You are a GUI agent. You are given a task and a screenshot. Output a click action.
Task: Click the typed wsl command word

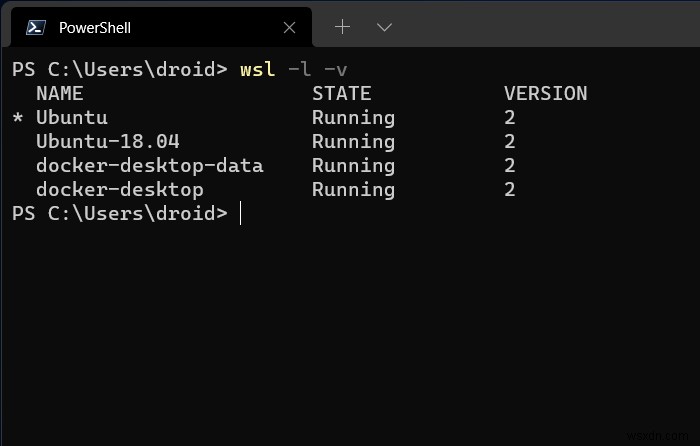pos(257,69)
